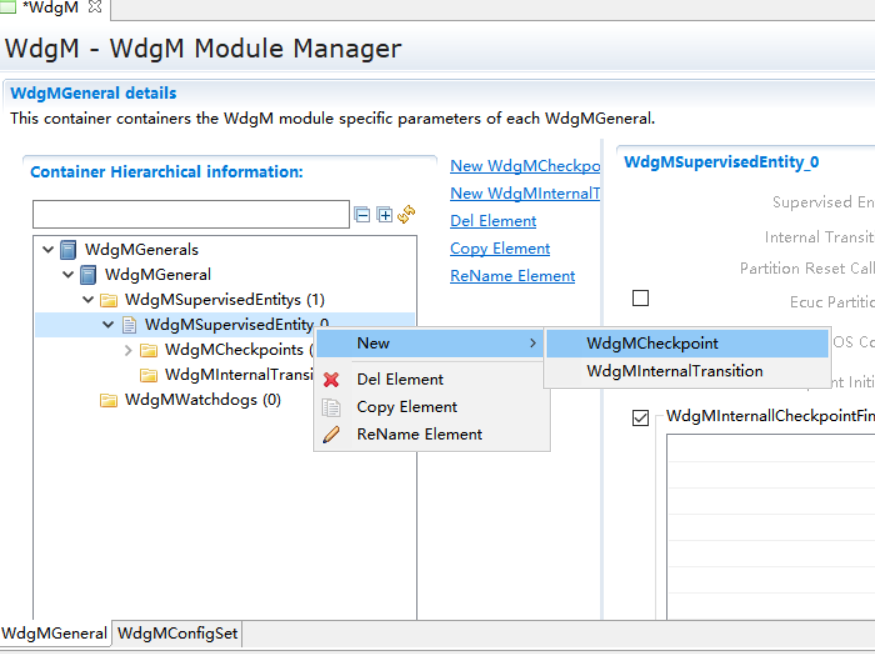875x654 pixels.
Task: Uncheck the WdgMInternallCheckpointFin checkbox
Action: click(x=641, y=418)
